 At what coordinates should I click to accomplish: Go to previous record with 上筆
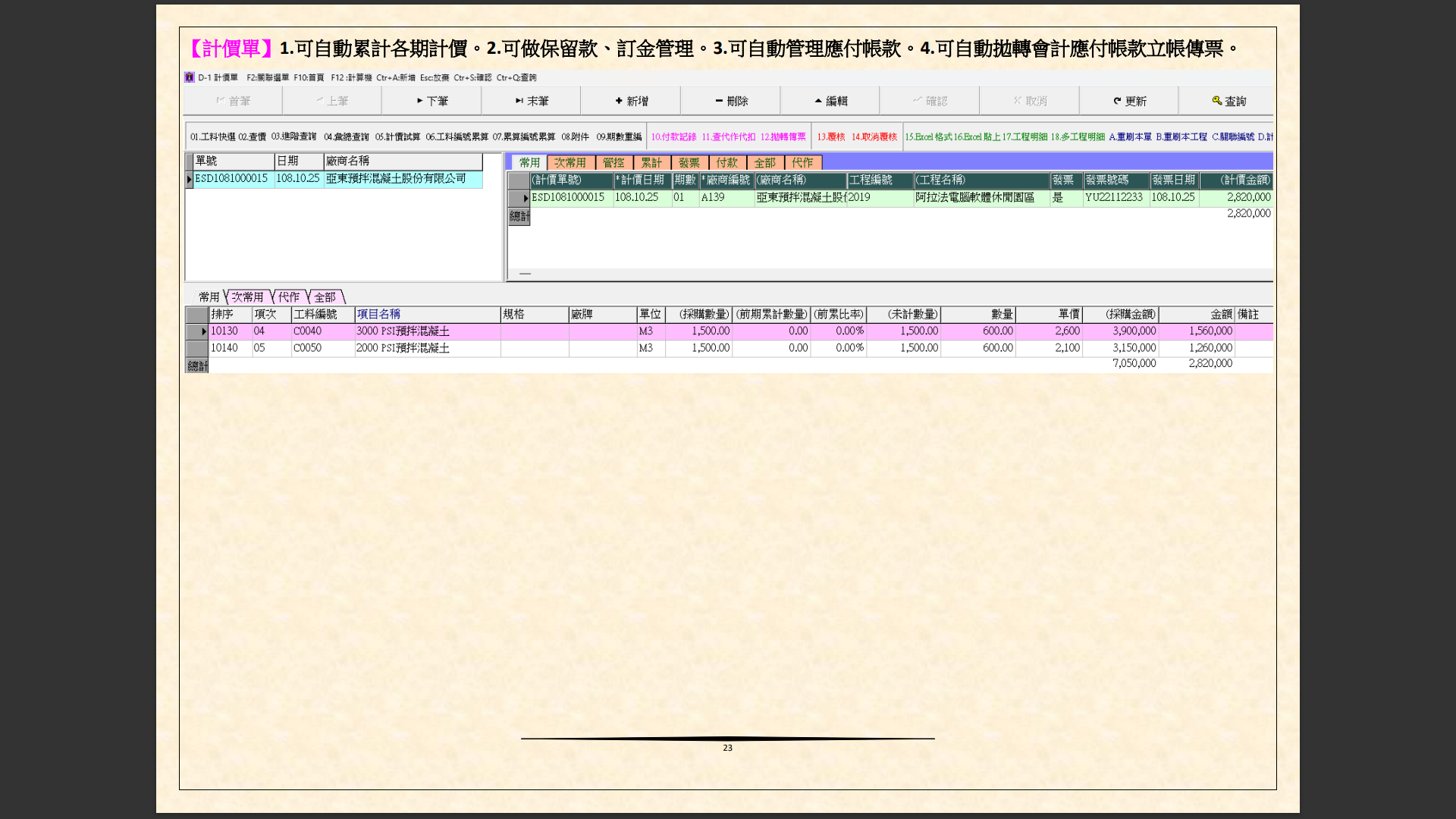(332, 101)
